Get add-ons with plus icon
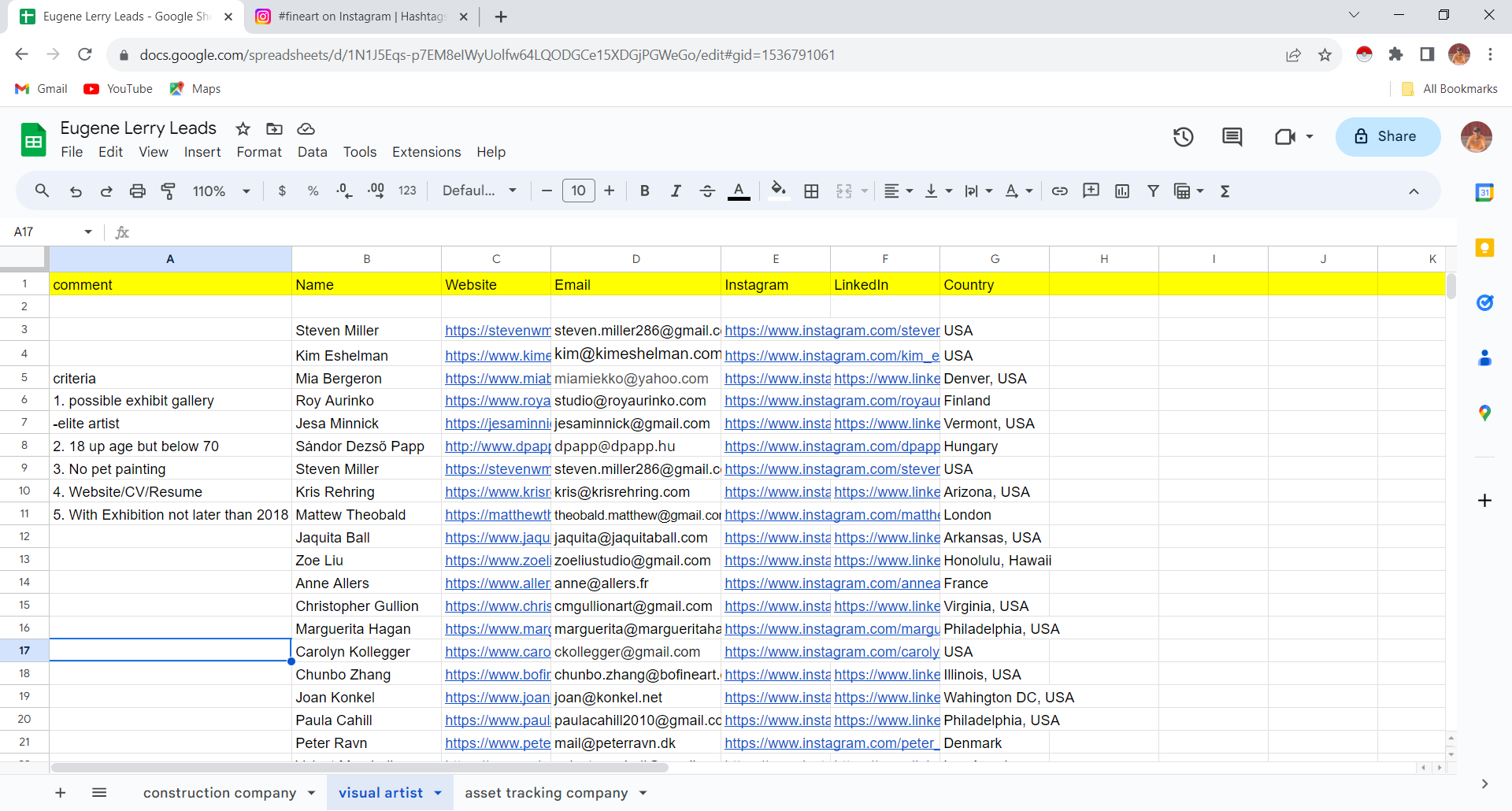Viewport: 1512px width, 811px height. pos(1484,500)
